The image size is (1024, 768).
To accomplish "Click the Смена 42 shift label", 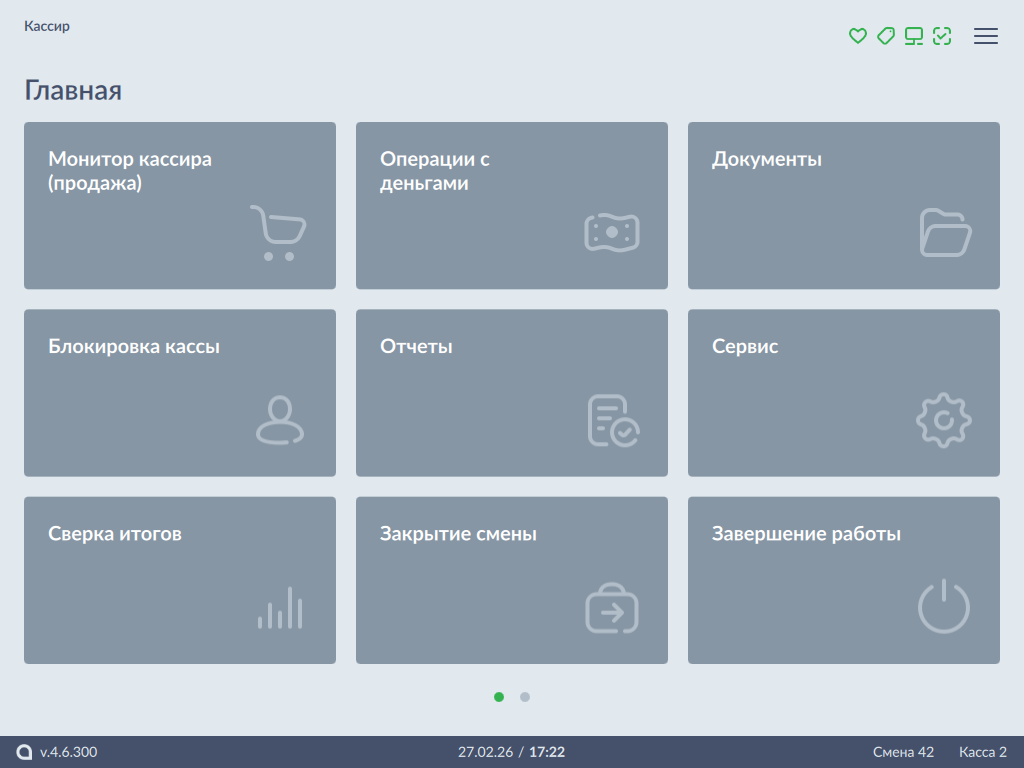I will (903, 752).
